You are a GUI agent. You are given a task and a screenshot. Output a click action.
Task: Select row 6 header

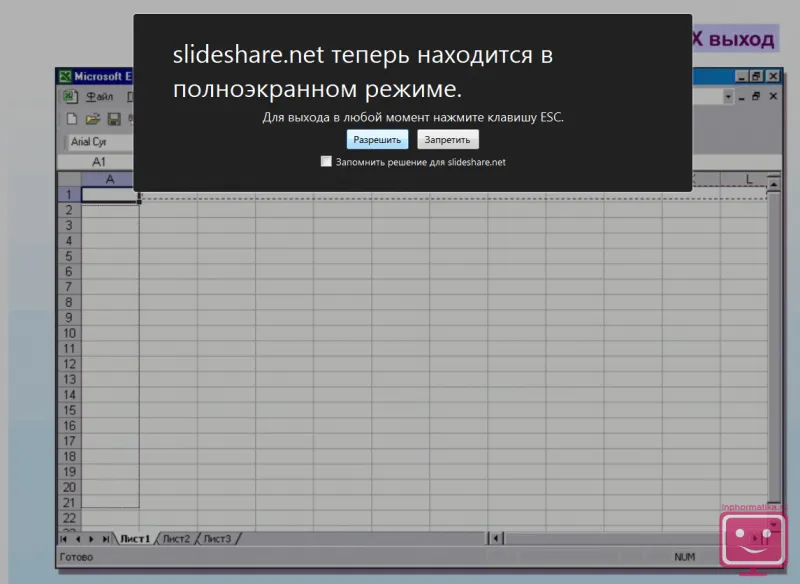(69, 272)
